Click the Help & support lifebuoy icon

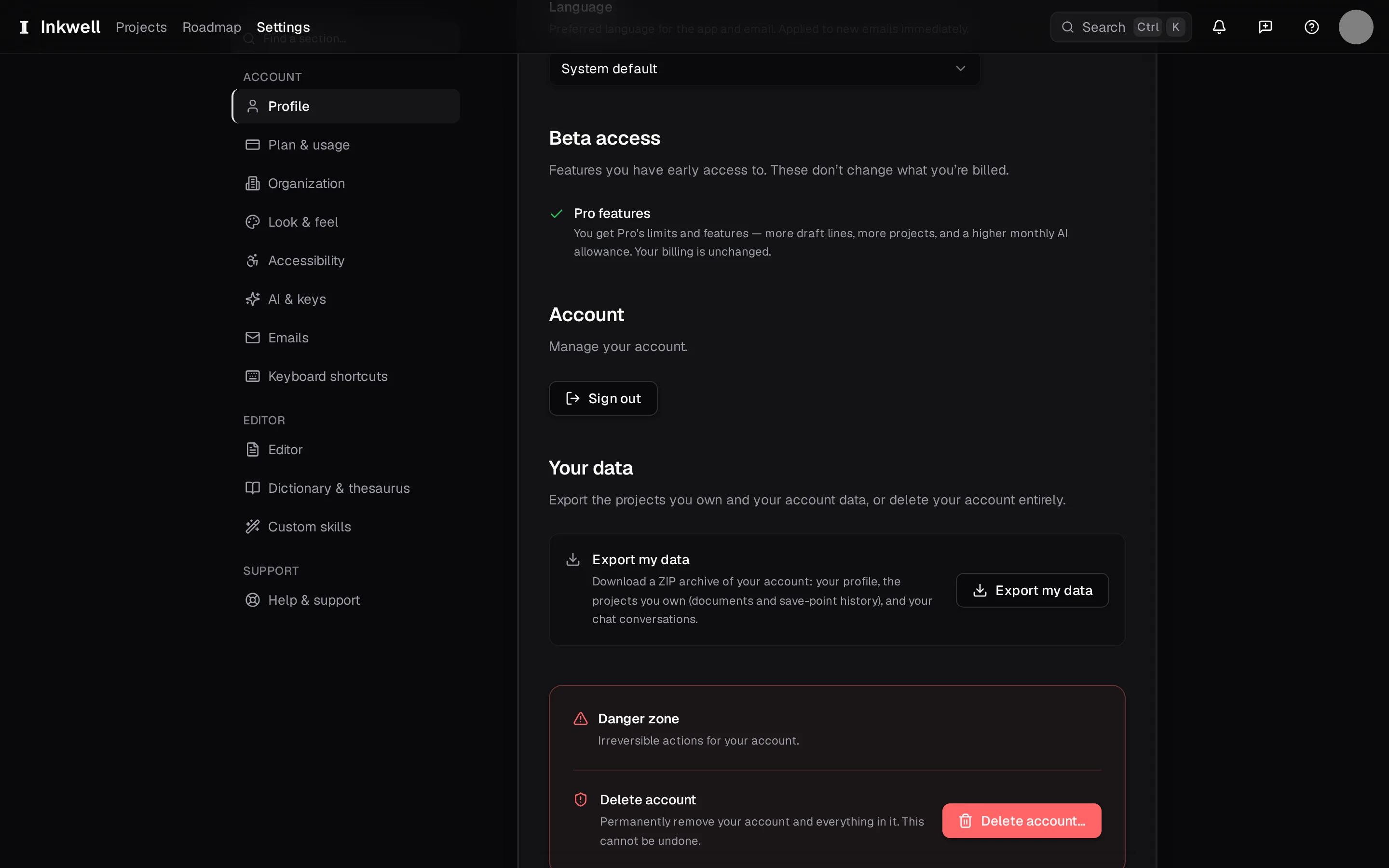[x=253, y=600]
